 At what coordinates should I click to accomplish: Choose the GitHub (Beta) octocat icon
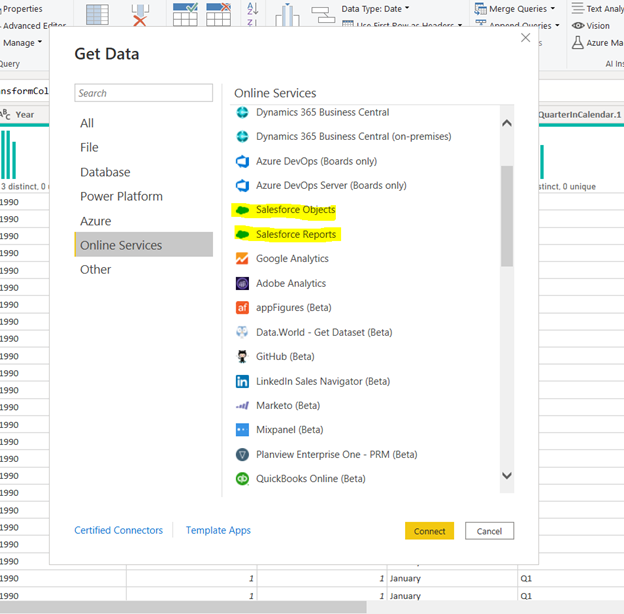coord(241,356)
